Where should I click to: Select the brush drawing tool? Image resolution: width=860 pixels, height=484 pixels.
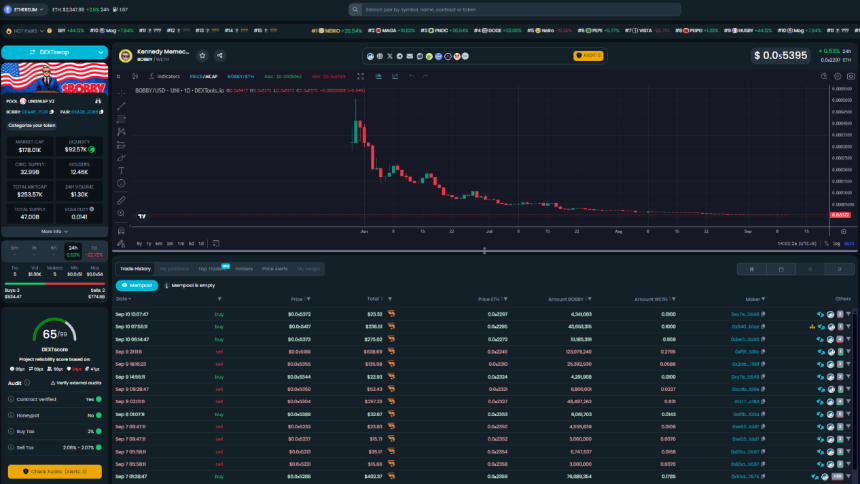(121, 158)
